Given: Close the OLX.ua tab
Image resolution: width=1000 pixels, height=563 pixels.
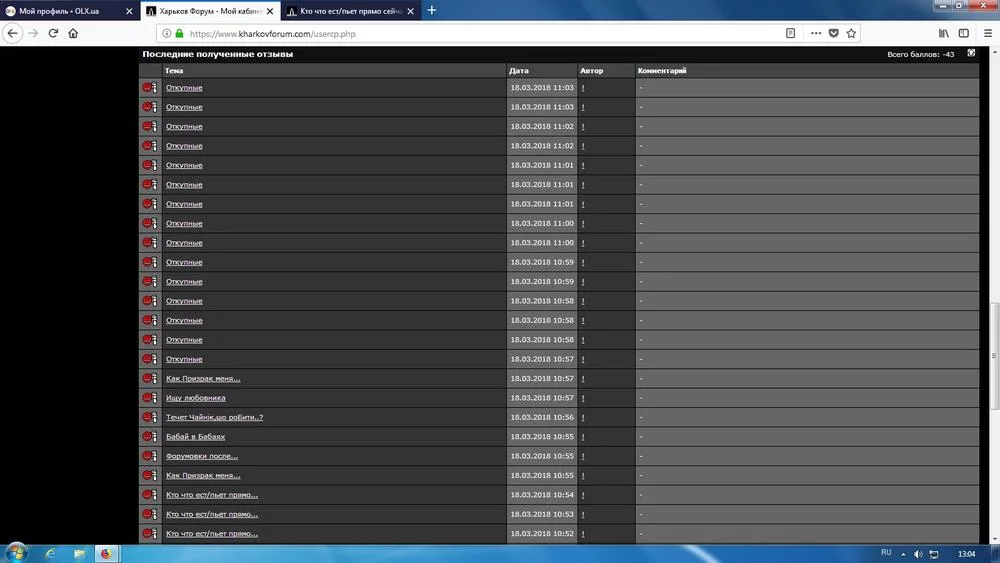Looking at the screenshot, I should (x=129, y=11).
